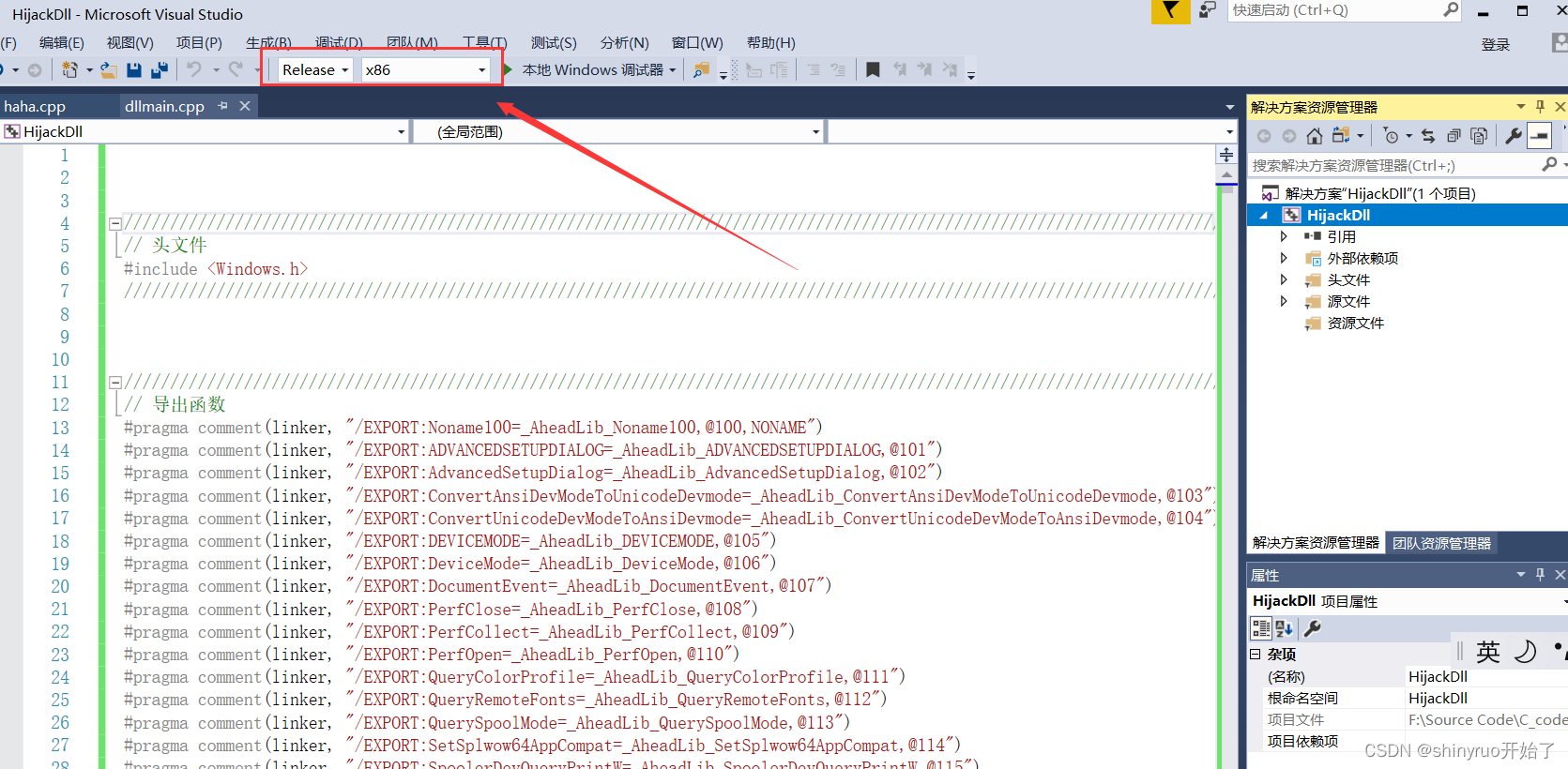The width and height of the screenshot is (1568, 769).
Task: Save the current file with the floppy icon
Action: [x=134, y=69]
